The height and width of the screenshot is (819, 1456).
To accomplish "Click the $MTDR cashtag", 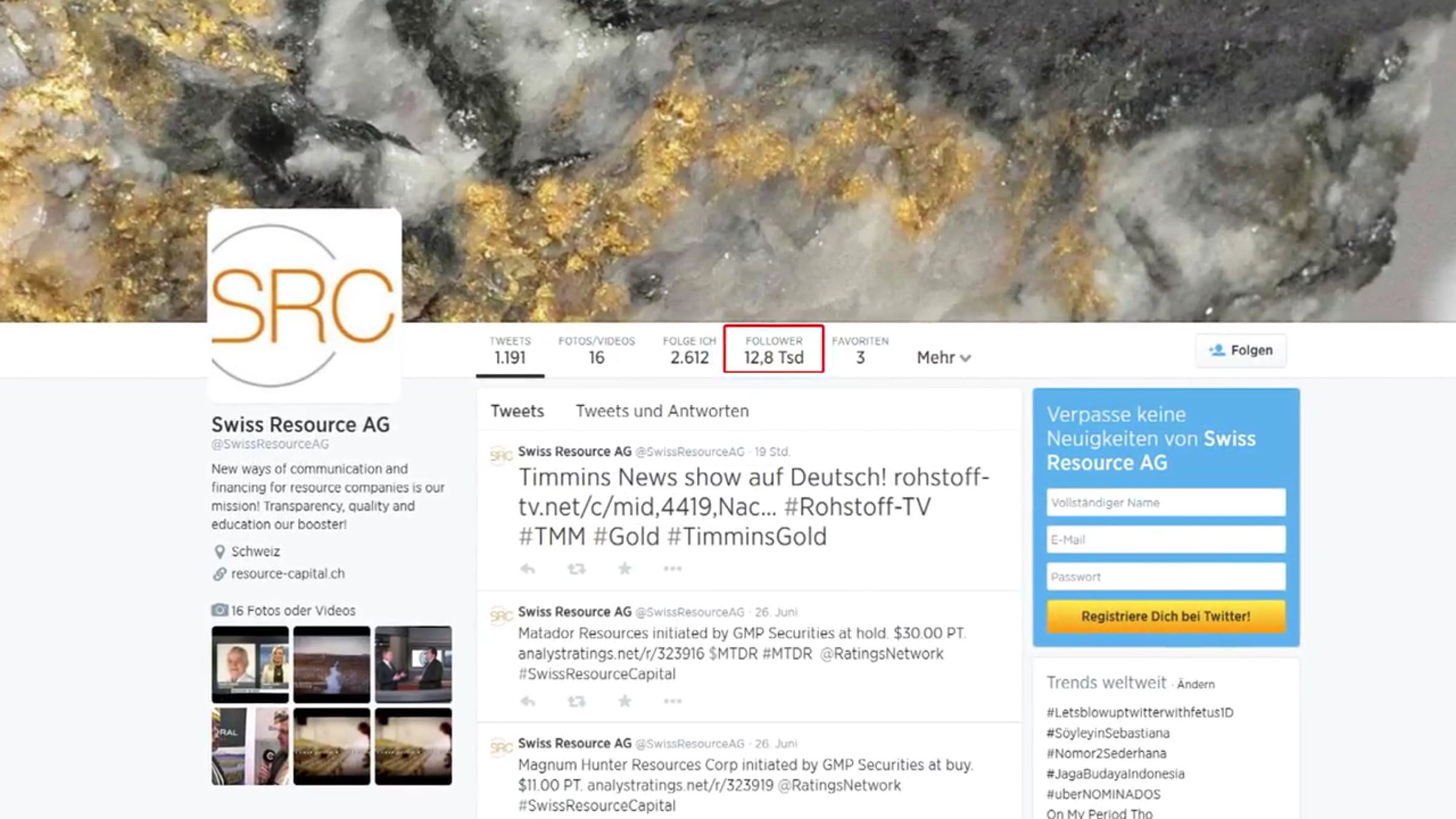I will tap(733, 654).
